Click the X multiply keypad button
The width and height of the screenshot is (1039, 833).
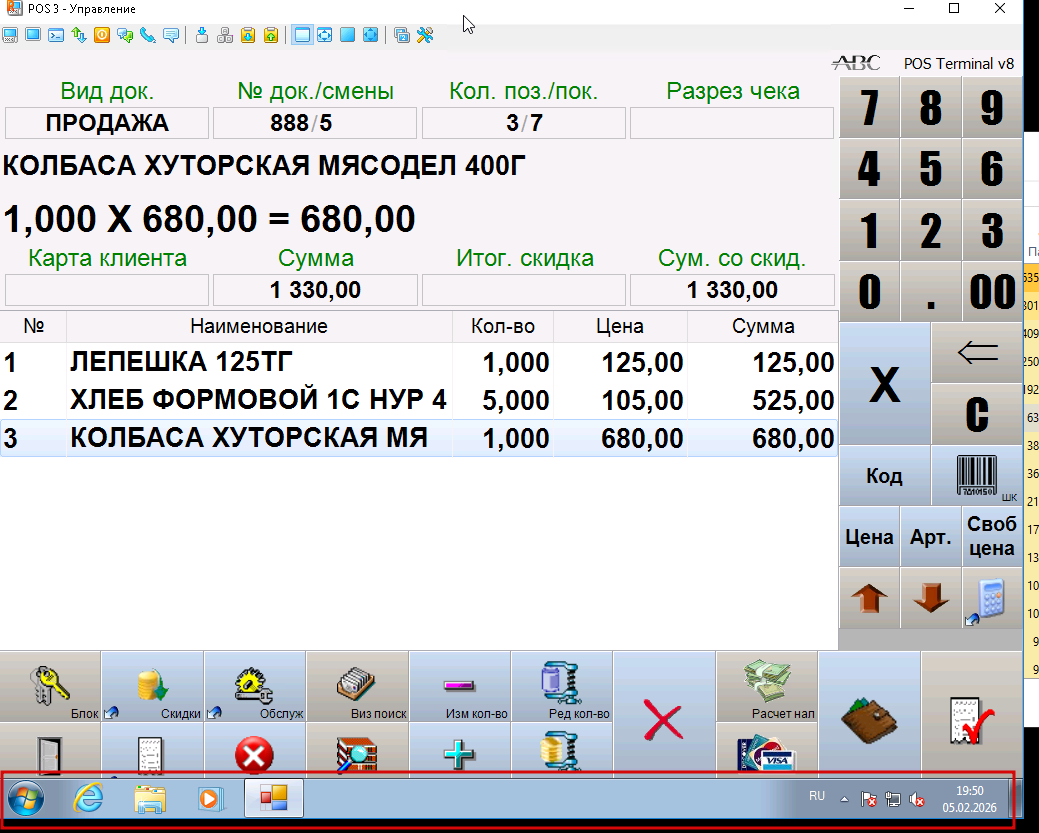pyautogui.click(x=885, y=384)
